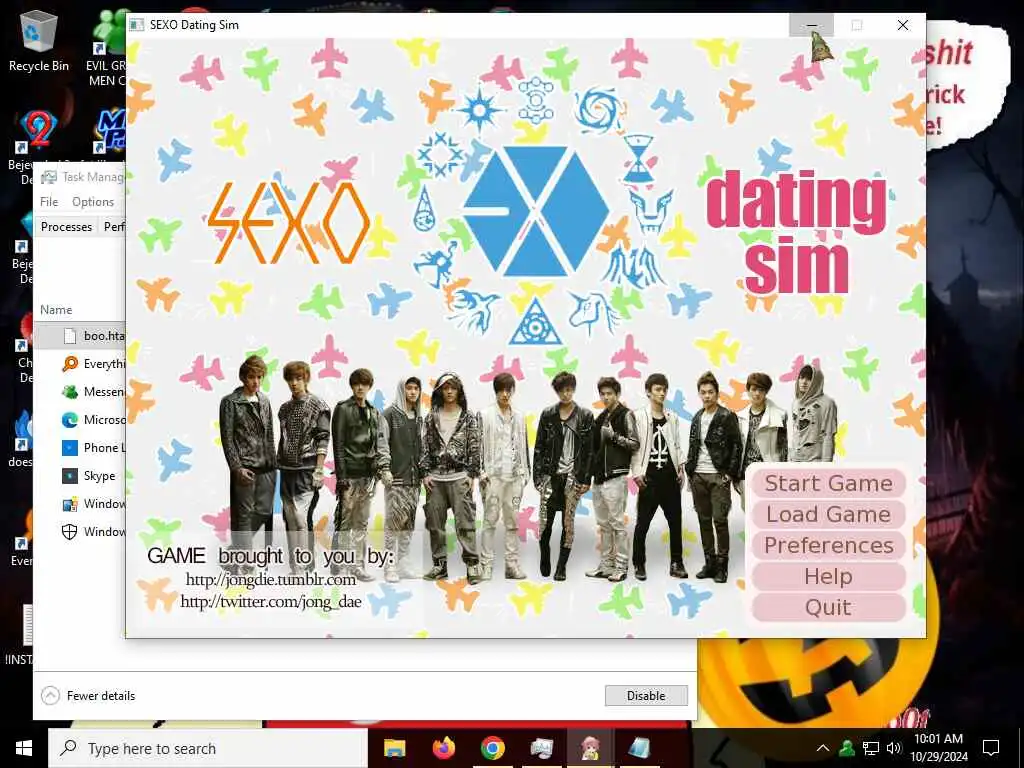Image resolution: width=1024 pixels, height=768 pixels.
Task: Open the game's Help
Action: tap(828, 577)
